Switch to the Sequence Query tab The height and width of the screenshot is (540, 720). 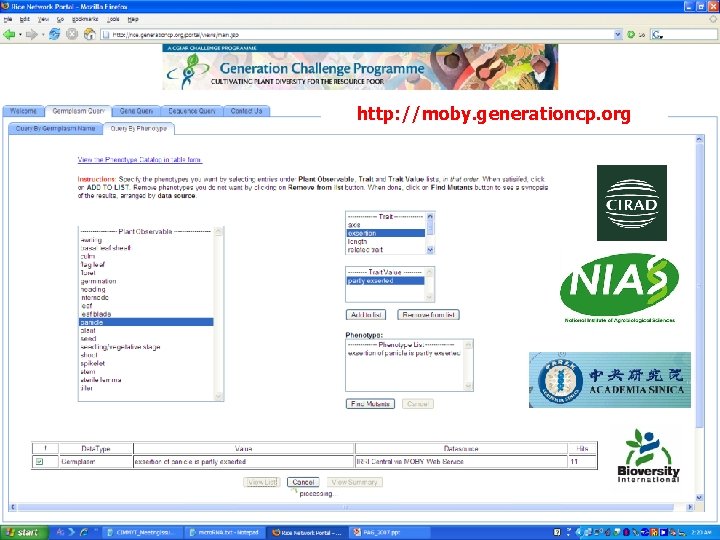tap(192, 111)
